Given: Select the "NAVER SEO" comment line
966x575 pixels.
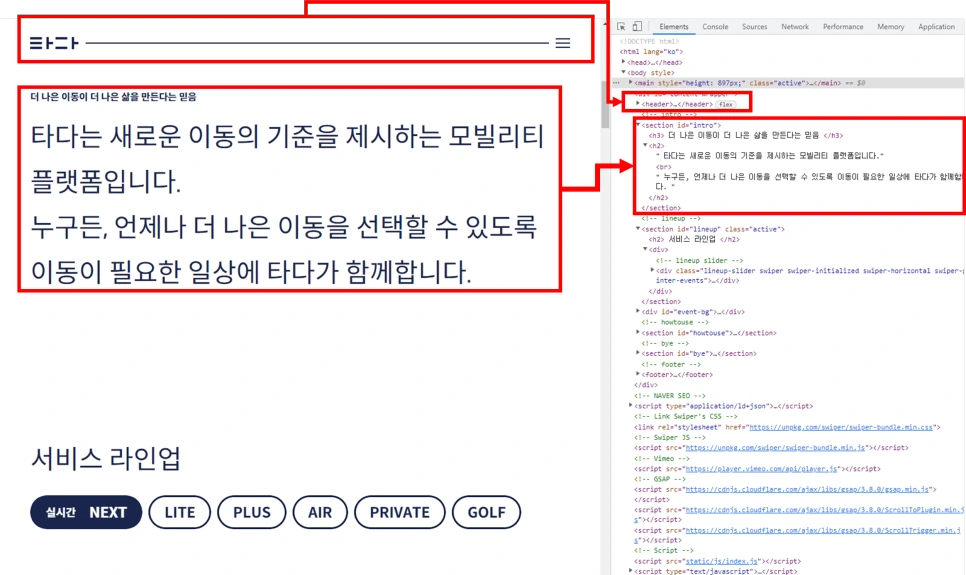Looking at the screenshot, I should (x=670, y=396).
